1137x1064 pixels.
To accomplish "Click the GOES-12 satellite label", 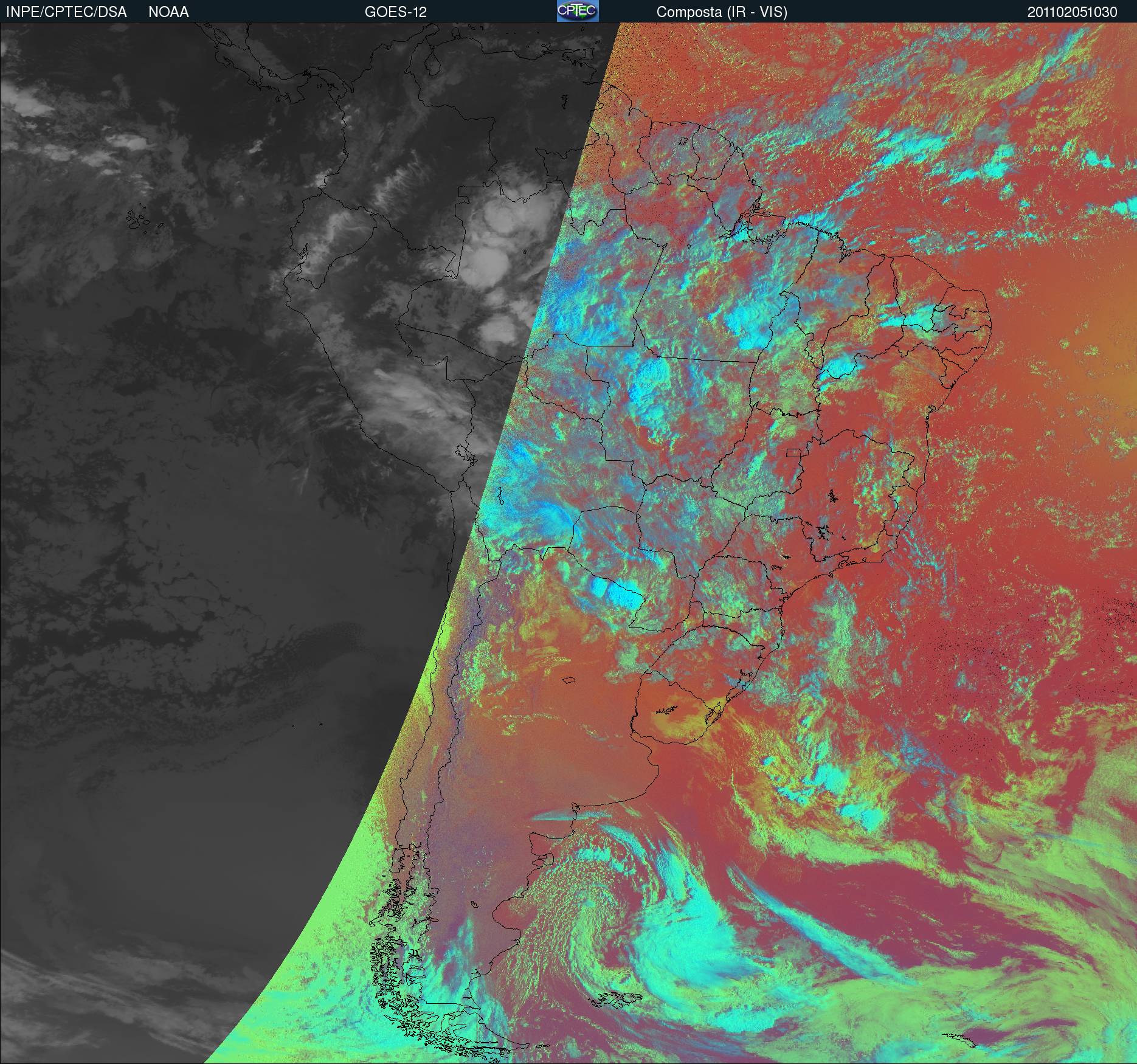I will pyautogui.click(x=395, y=12).
